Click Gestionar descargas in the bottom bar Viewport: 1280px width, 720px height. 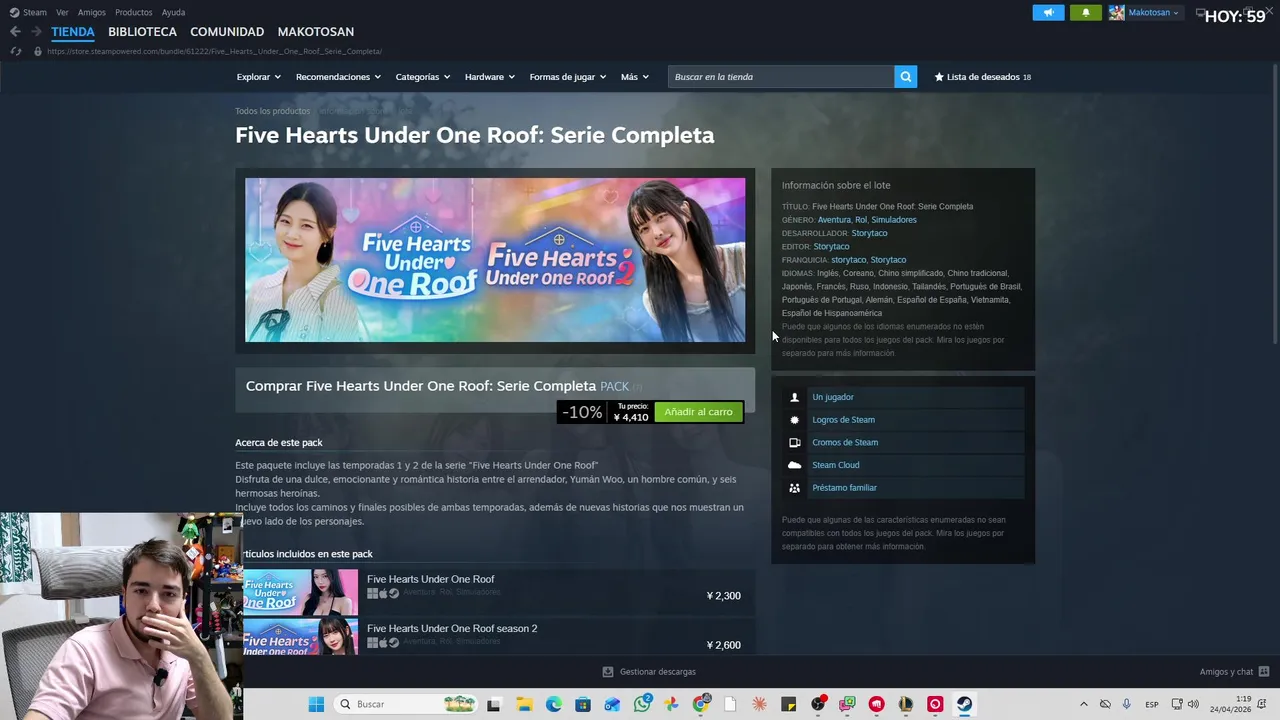649,672
